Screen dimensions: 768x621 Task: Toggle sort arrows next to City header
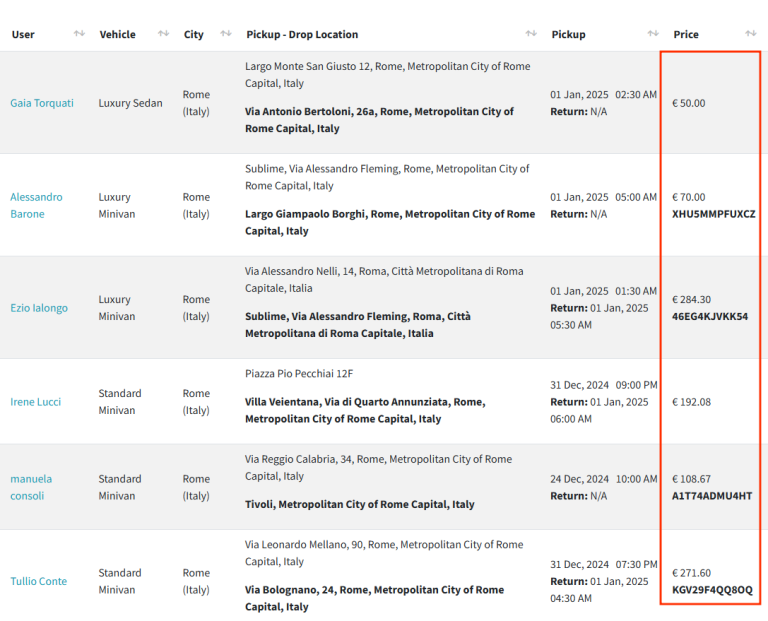click(x=226, y=34)
